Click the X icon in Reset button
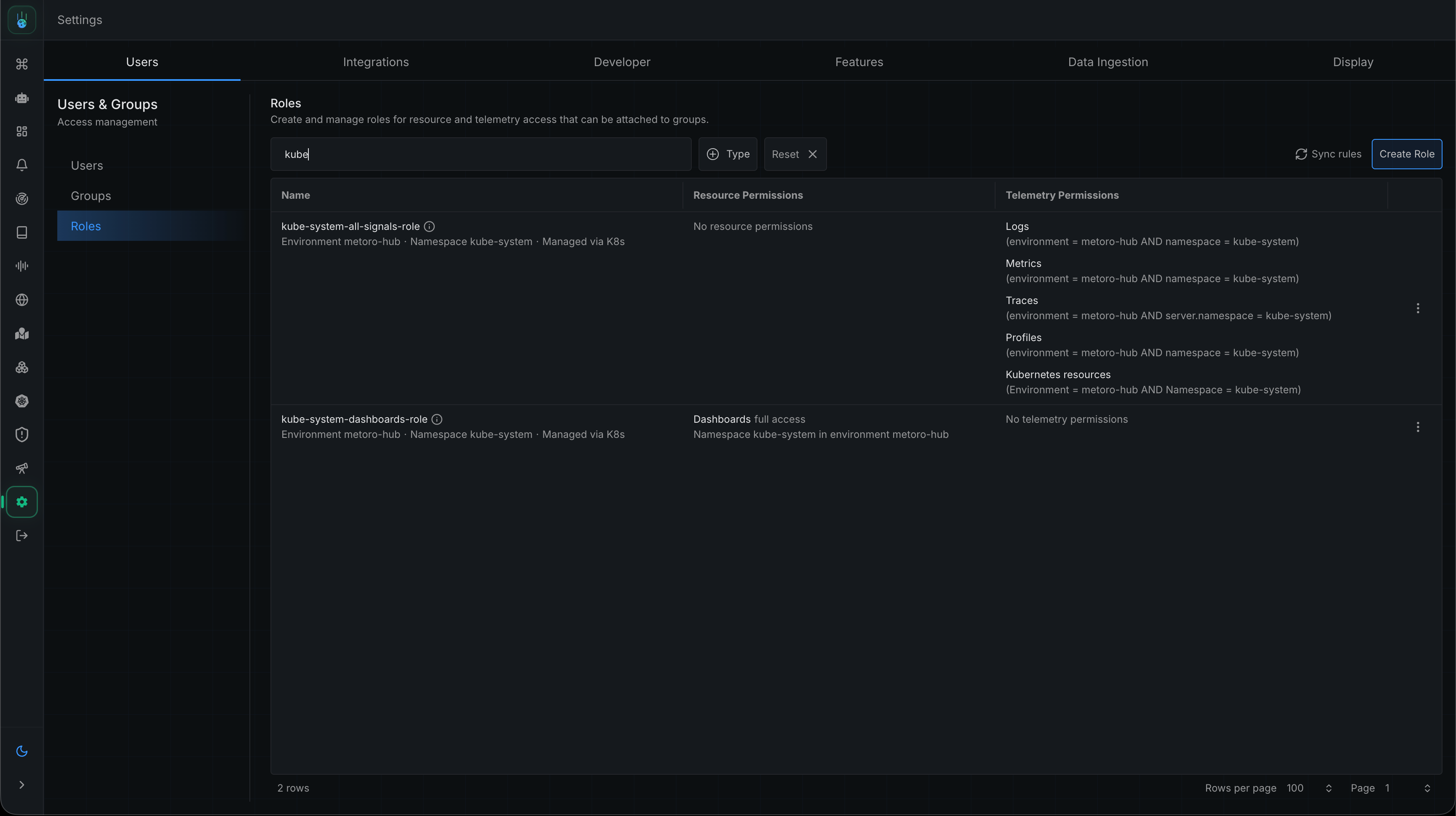The image size is (1456, 816). pyautogui.click(x=812, y=154)
